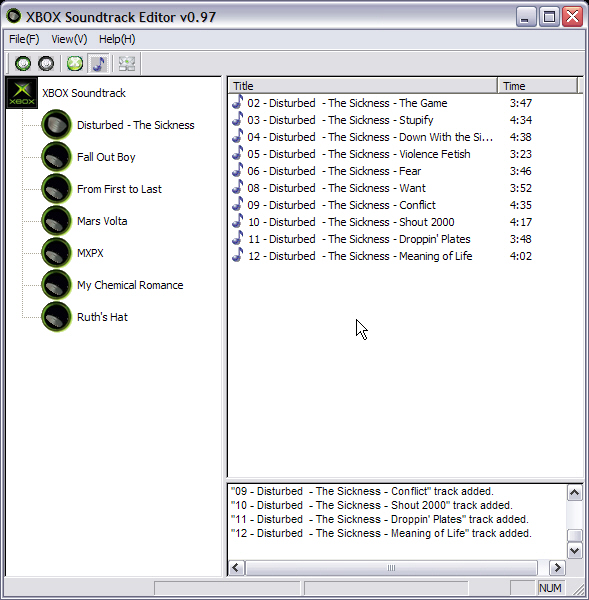Select the XBOX Soundtrack root logo icon
The width and height of the screenshot is (589, 600).
tap(22, 93)
